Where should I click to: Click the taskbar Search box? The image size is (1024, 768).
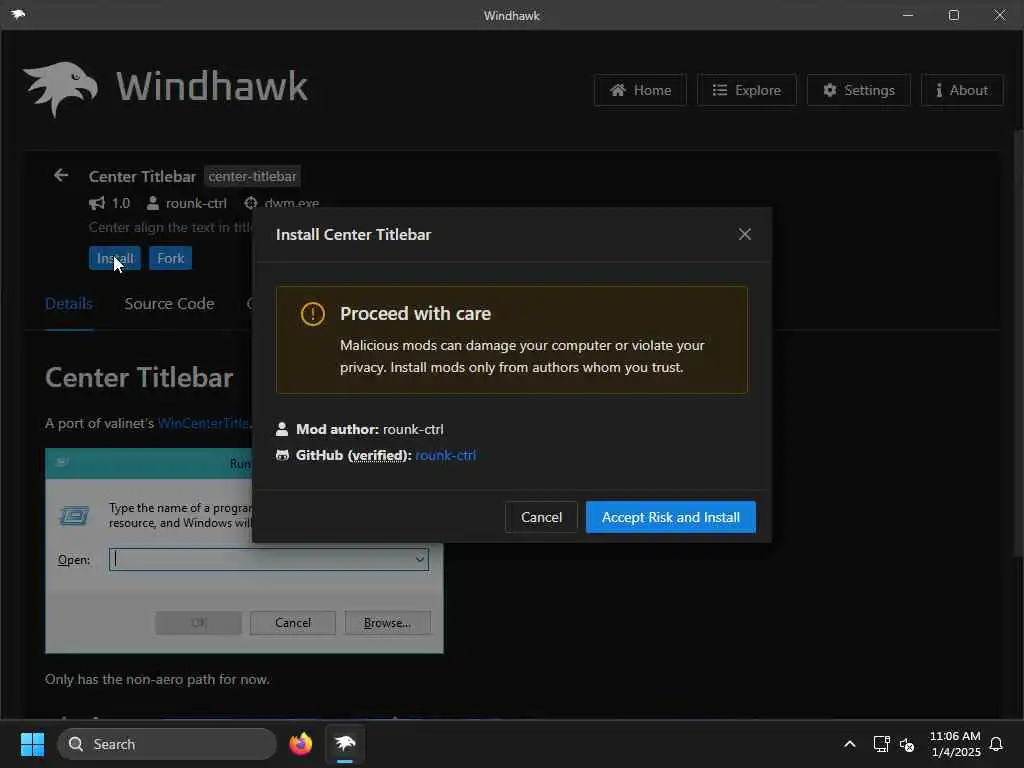167,744
